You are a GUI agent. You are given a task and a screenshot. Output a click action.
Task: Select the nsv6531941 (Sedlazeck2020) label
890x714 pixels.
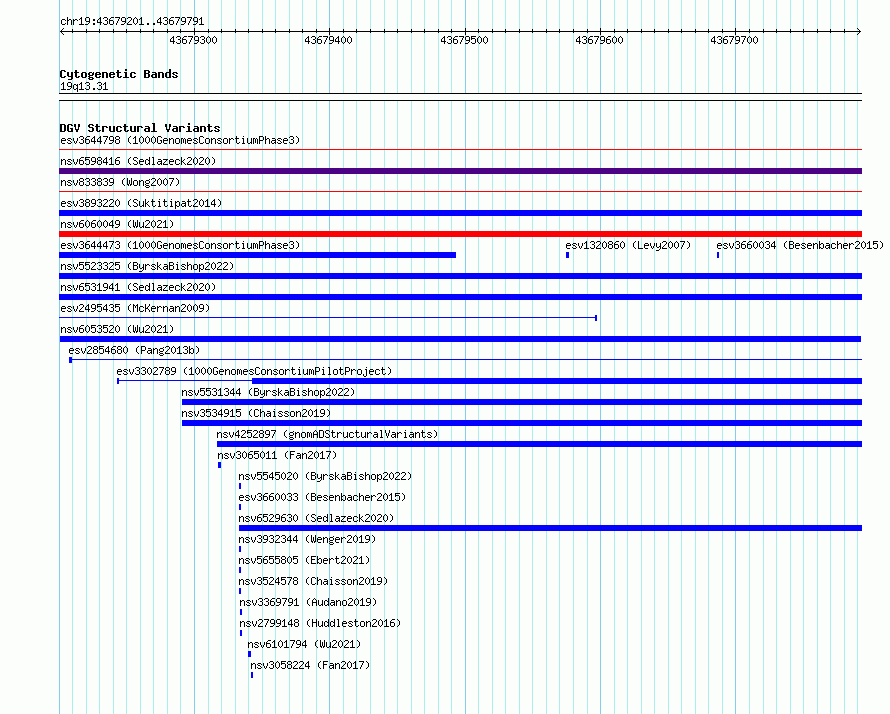pyautogui.click(x=138, y=287)
